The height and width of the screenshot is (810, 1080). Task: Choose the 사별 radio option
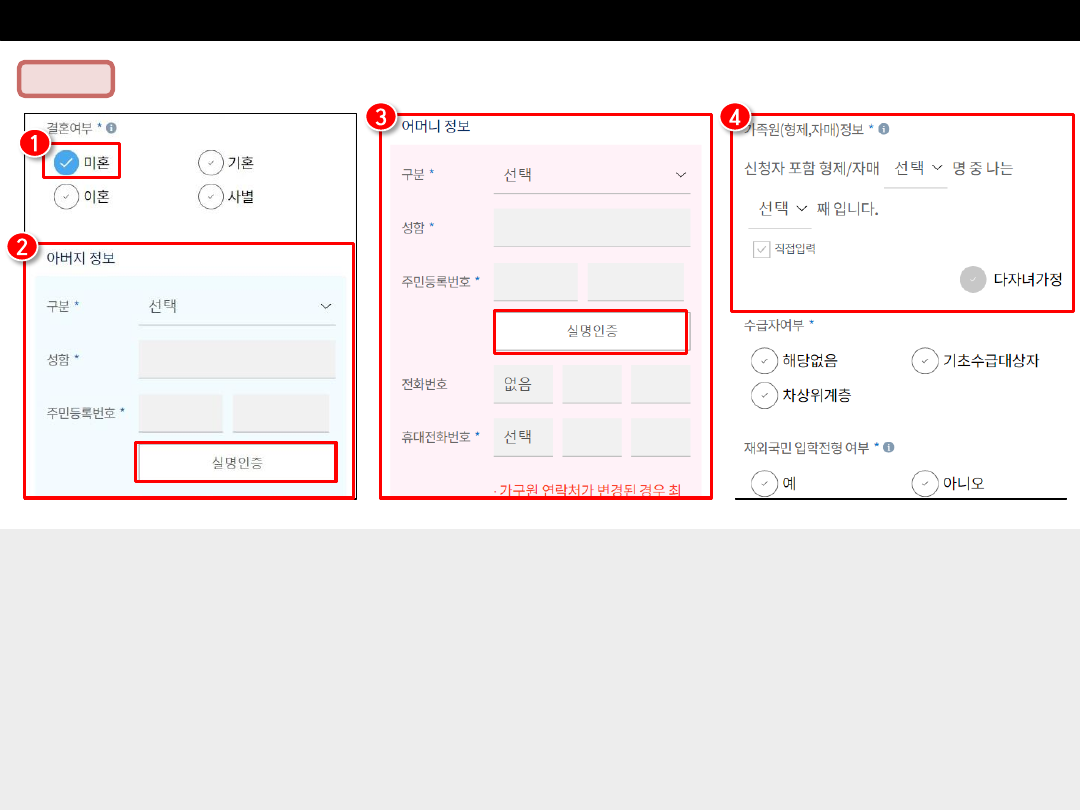(210, 197)
